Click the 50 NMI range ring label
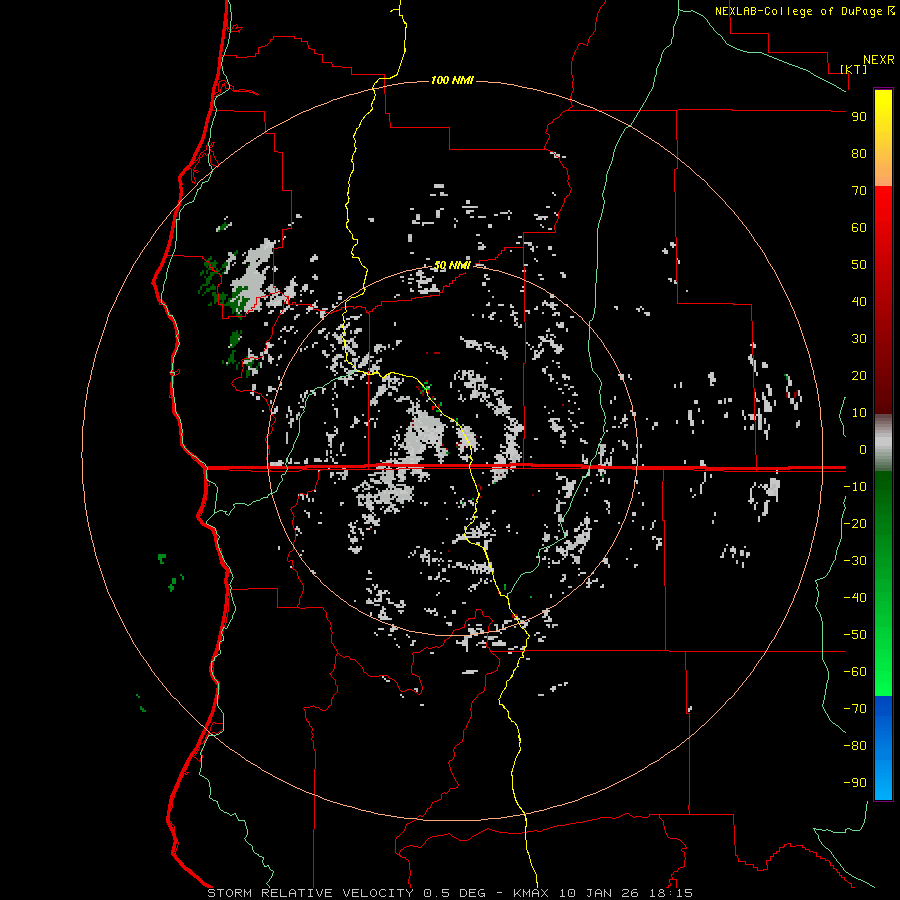The image size is (900, 900). [452, 265]
